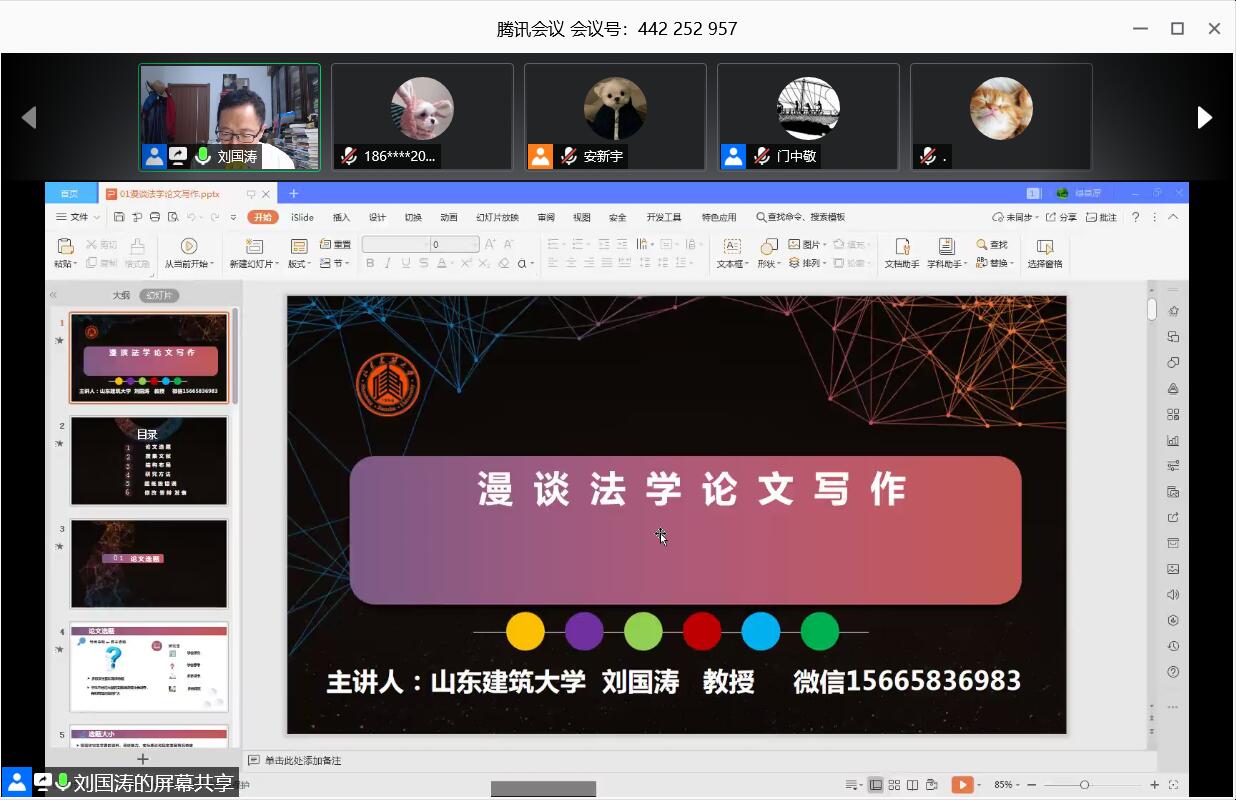
Task: Click the Document Assistant (文档助手) icon
Action: (902, 246)
